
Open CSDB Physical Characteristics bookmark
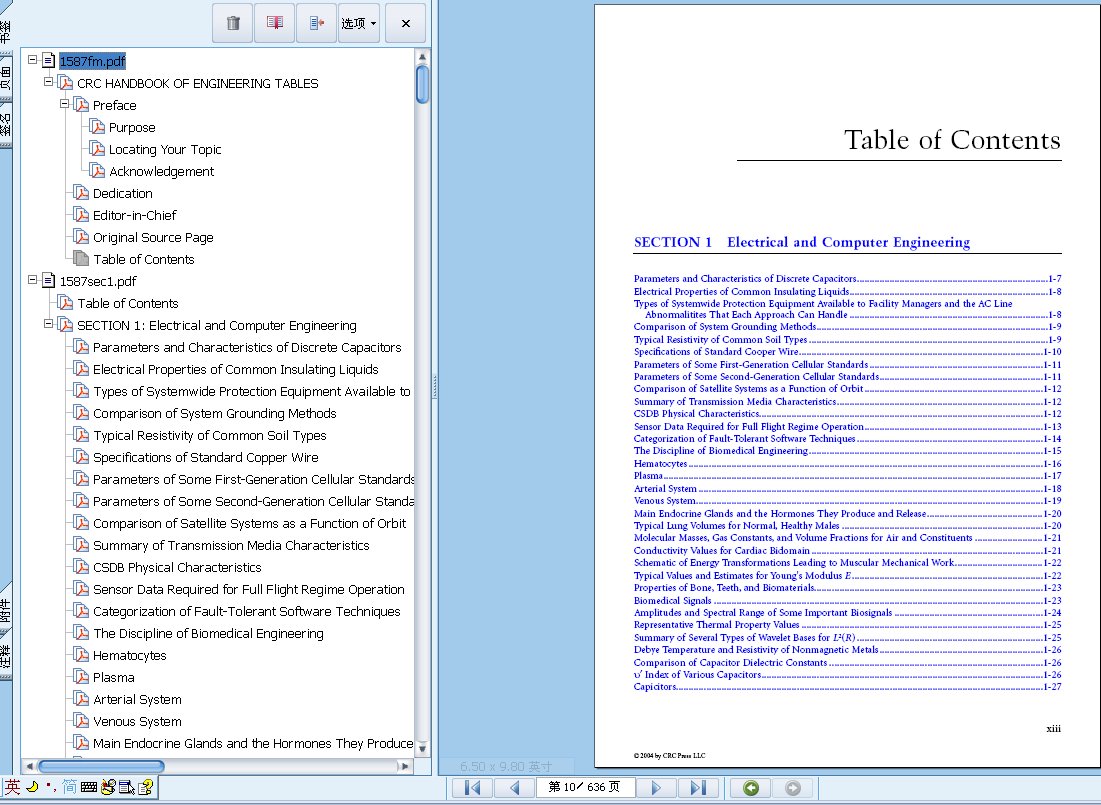[x=177, y=568]
